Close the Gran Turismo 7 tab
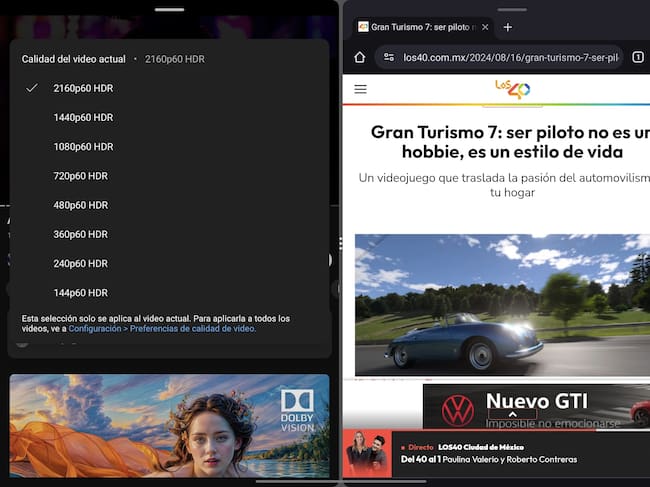This screenshot has height=487, width=650. [x=485, y=27]
